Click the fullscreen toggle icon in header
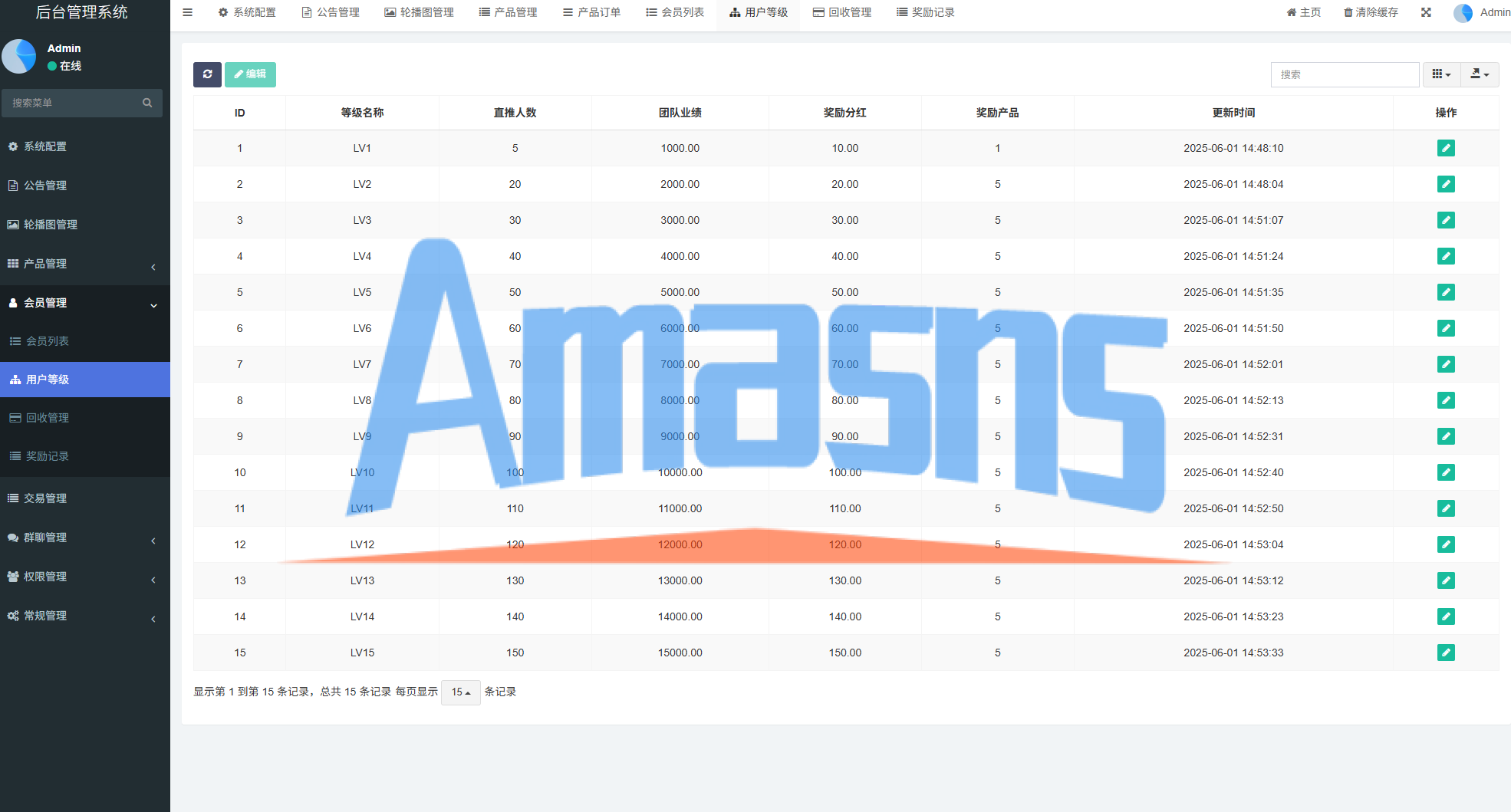 [x=1426, y=12]
